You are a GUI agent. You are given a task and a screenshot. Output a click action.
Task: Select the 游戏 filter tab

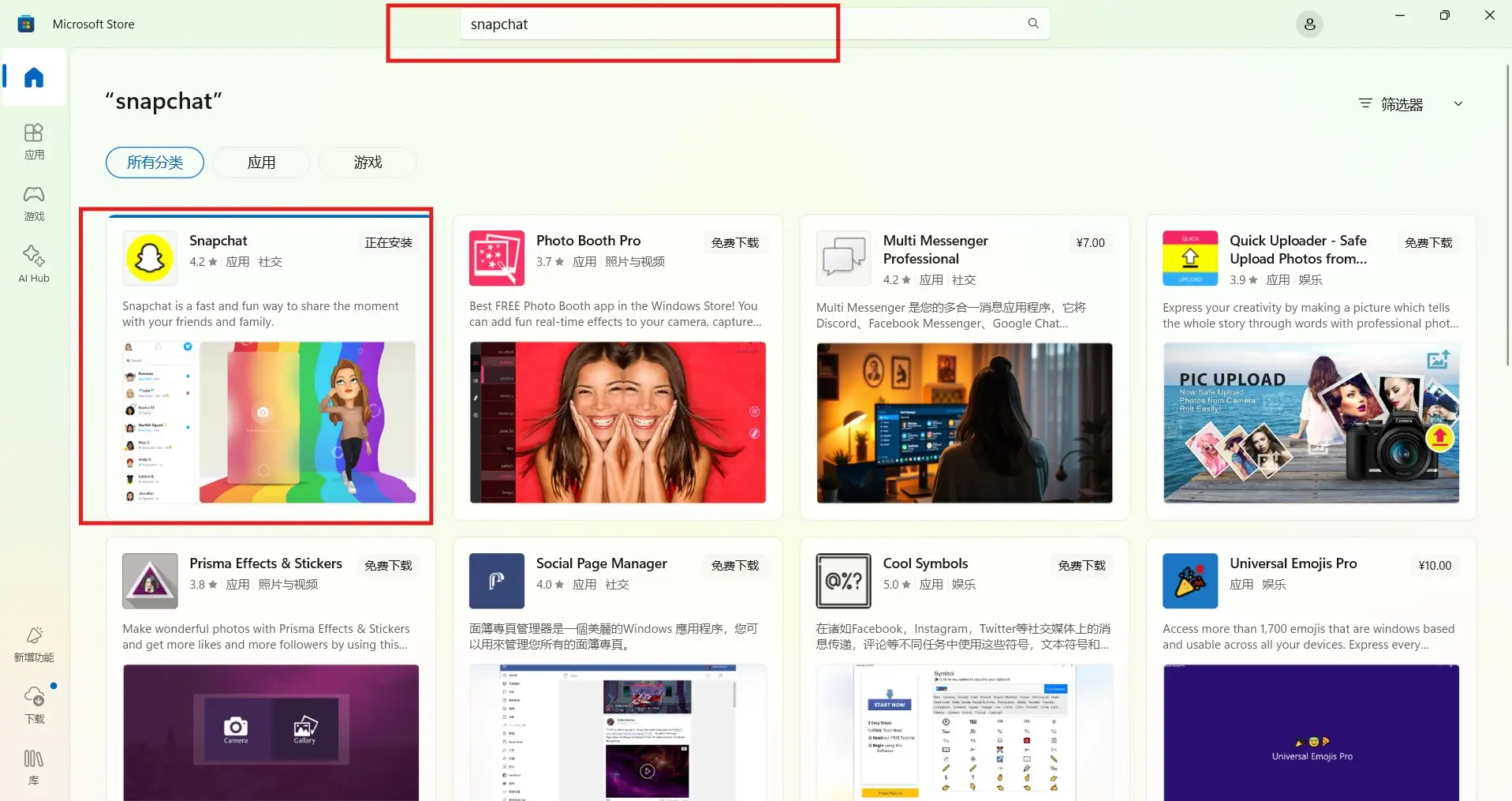tap(368, 163)
